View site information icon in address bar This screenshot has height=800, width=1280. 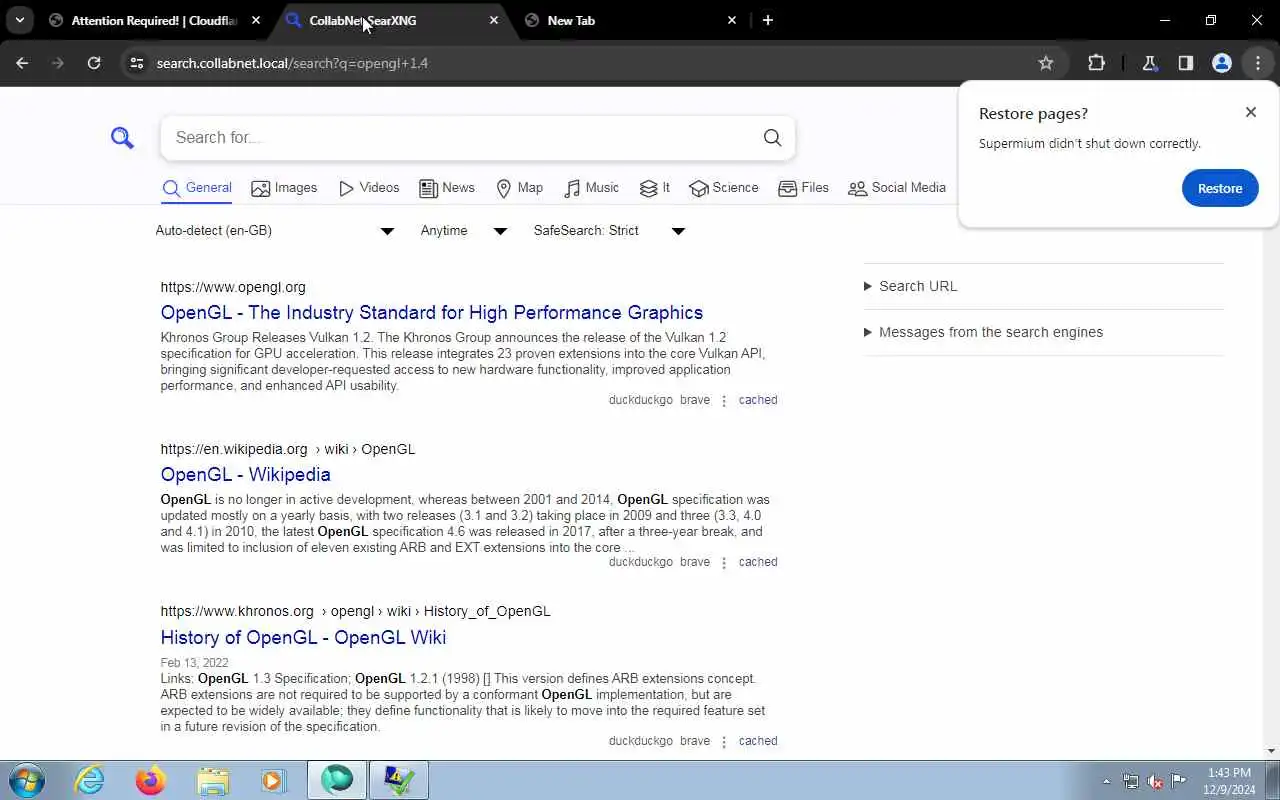coord(137,63)
